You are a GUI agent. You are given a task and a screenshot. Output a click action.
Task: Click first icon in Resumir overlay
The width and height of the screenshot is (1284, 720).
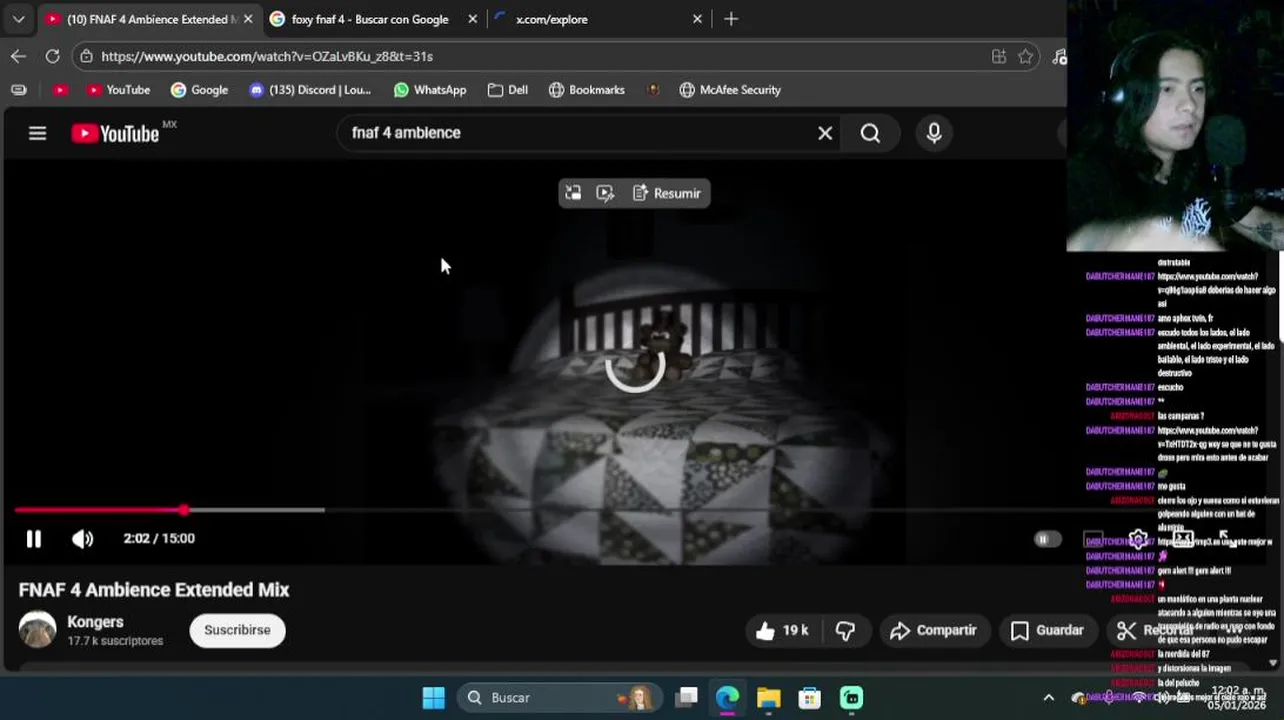tap(573, 193)
